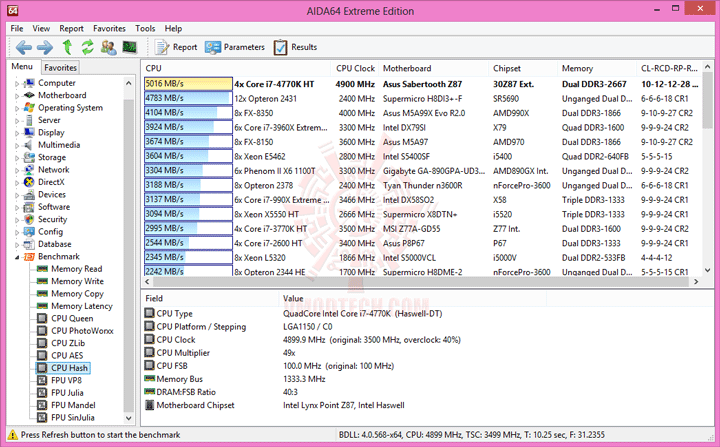This screenshot has width=720, height=447.
Task: Sort by CPU Clock column header
Action: (x=354, y=68)
